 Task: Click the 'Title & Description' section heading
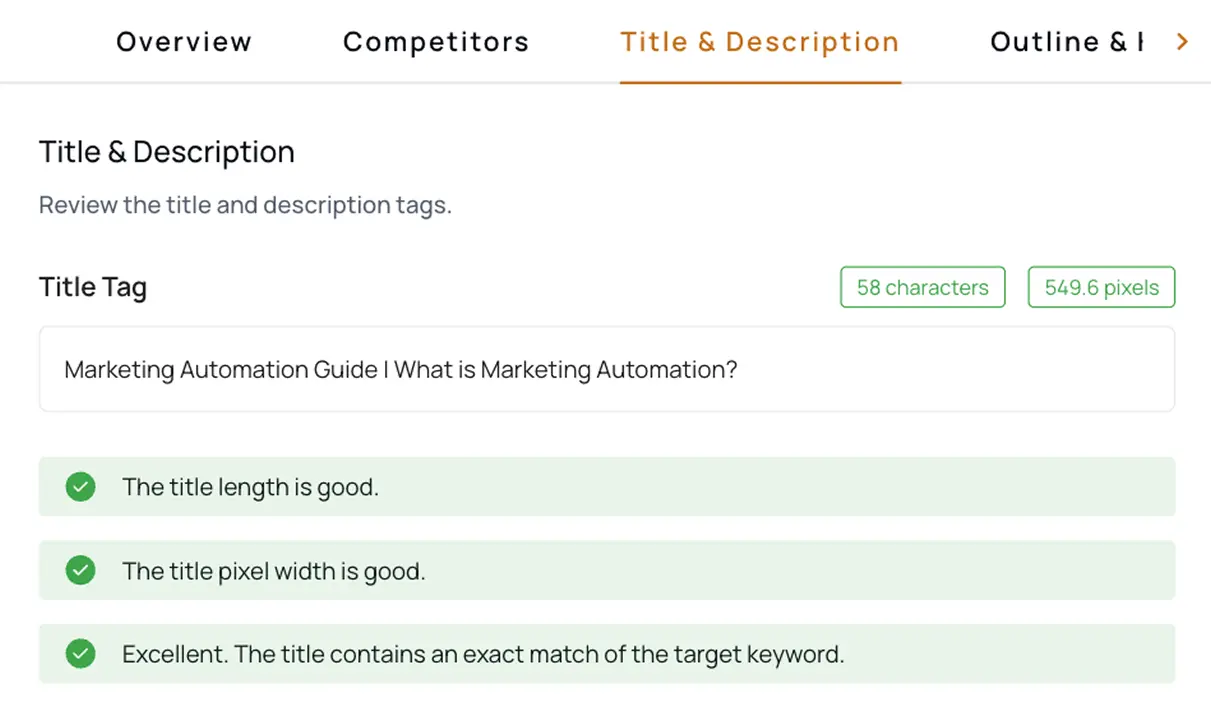[167, 152]
